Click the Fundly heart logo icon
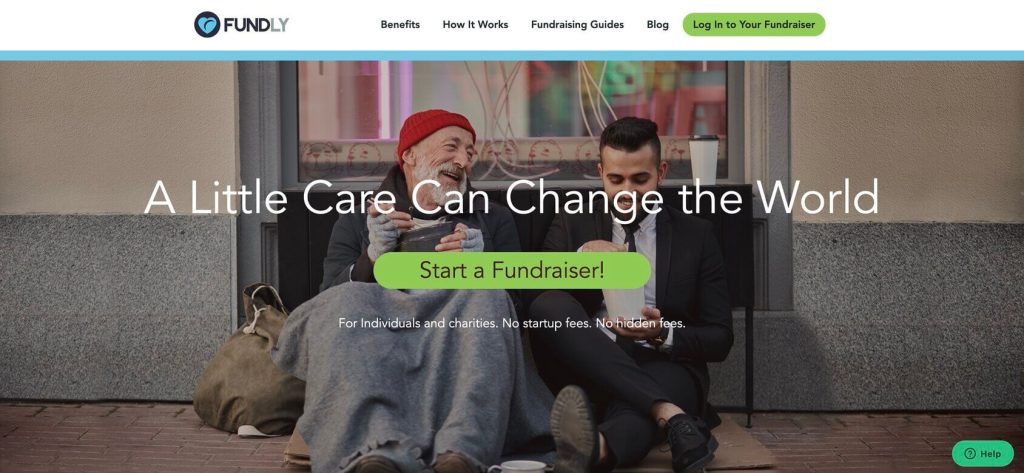 [207, 25]
